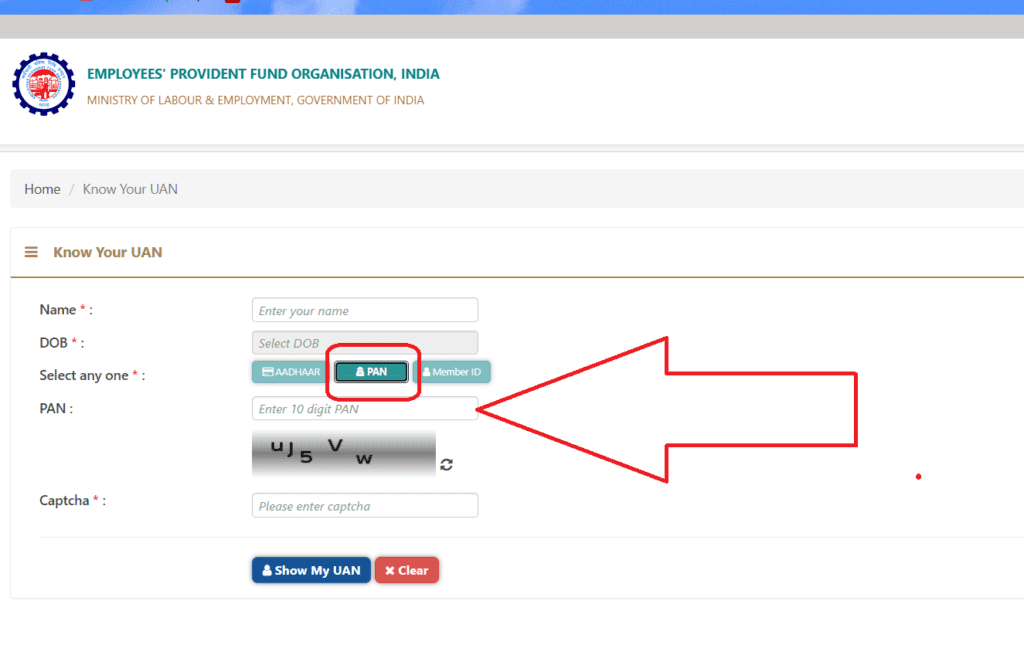The width and height of the screenshot is (1024, 655).
Task: Focus the captcha entry field
Action: point(365,506)
